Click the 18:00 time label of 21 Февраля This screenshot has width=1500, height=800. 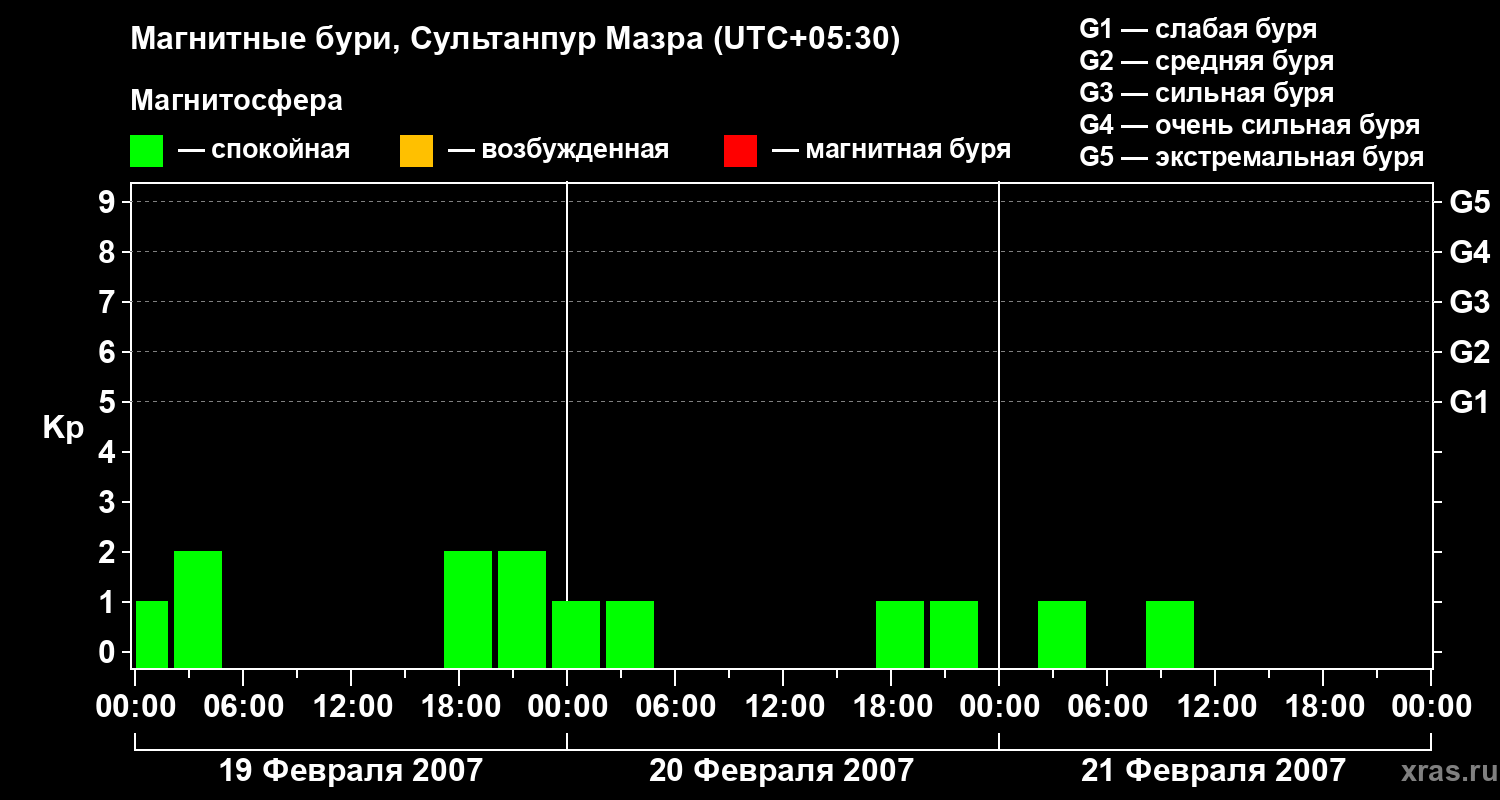(x=1323, y=707)
